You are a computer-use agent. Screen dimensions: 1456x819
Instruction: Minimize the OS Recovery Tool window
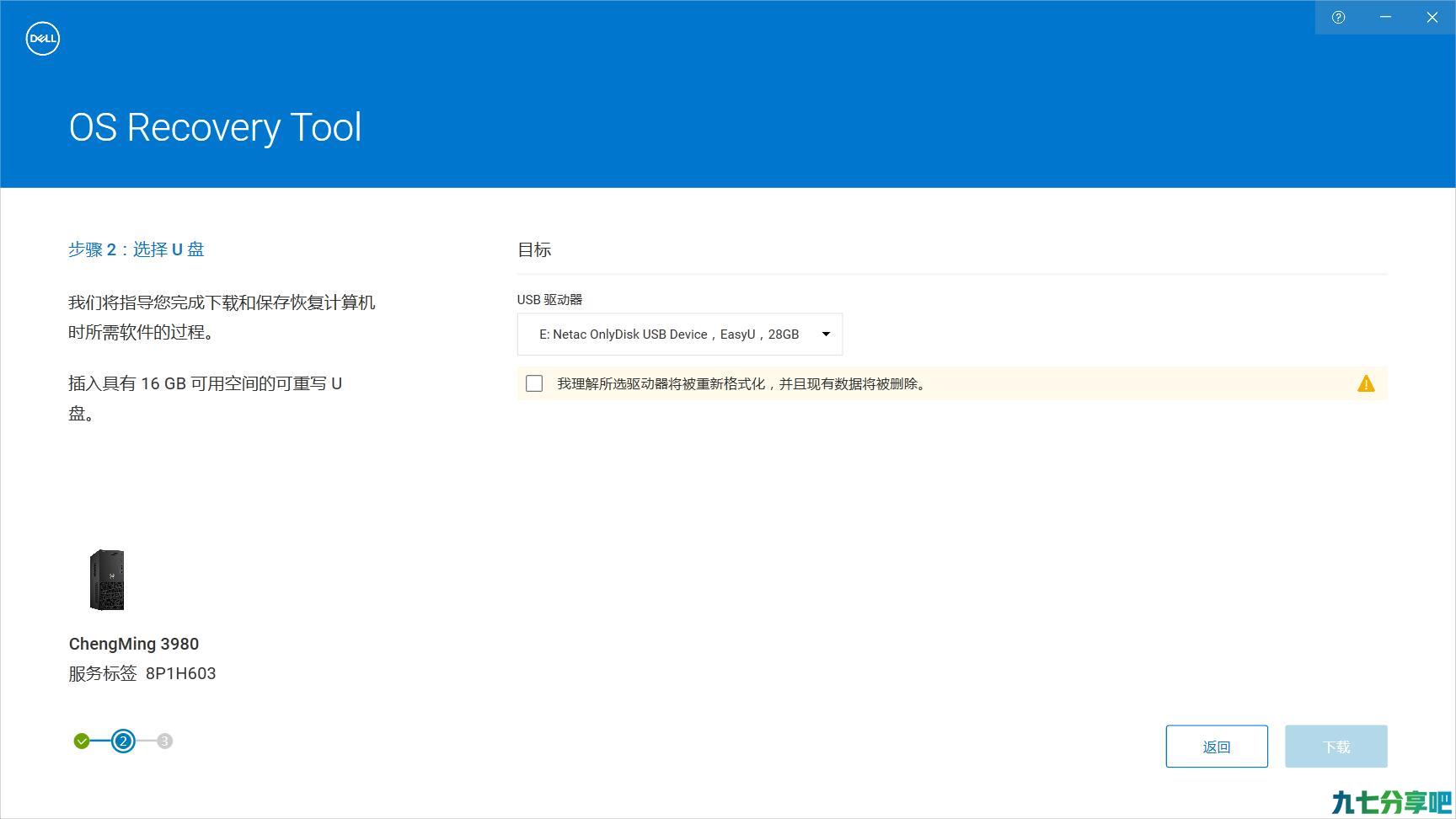coord(1385,17)
